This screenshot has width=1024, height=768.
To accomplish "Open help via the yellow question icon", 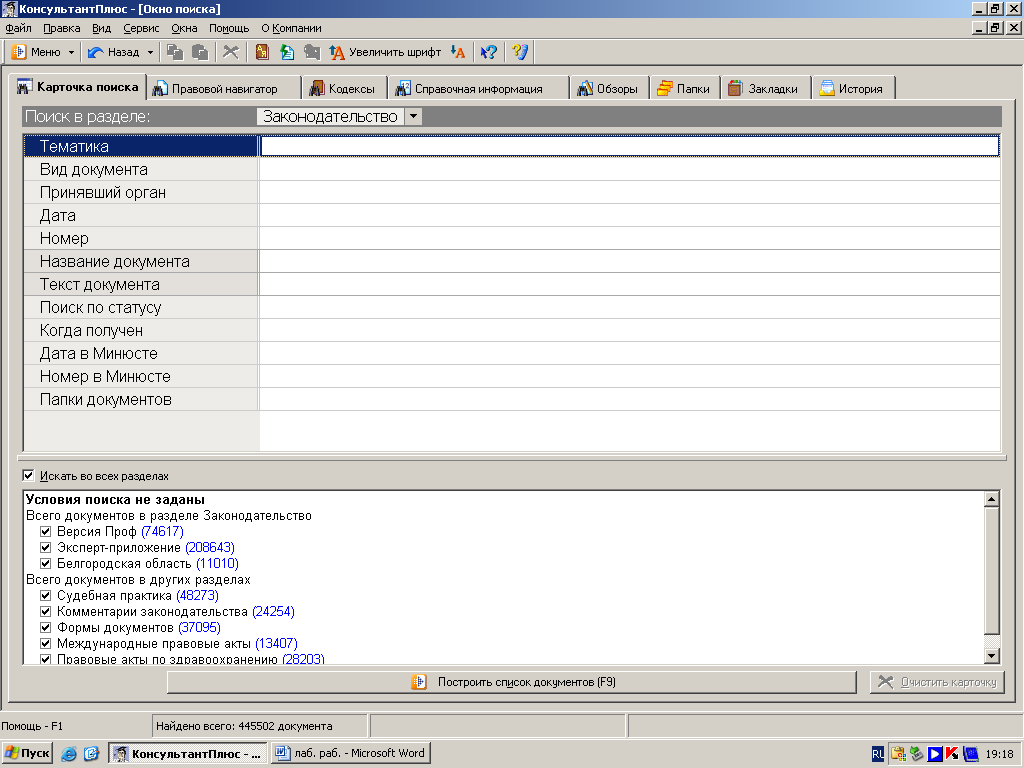I will coord(520,52).
